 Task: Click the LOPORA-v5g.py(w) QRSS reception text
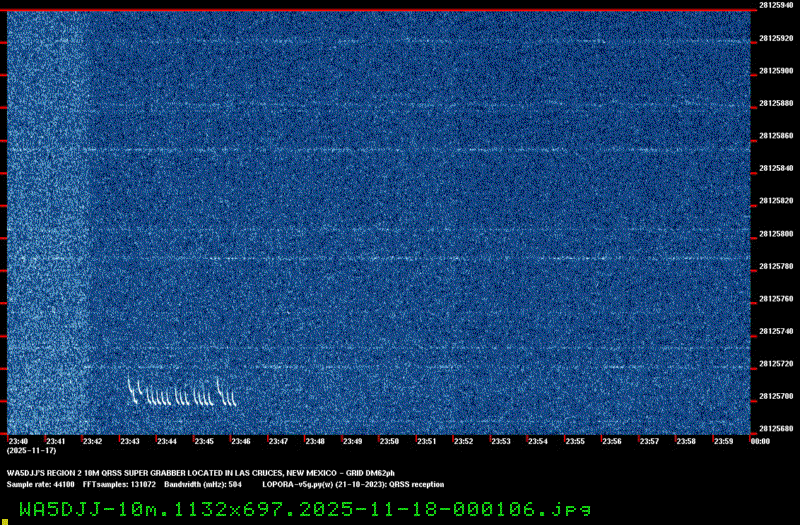coord(353,485)
